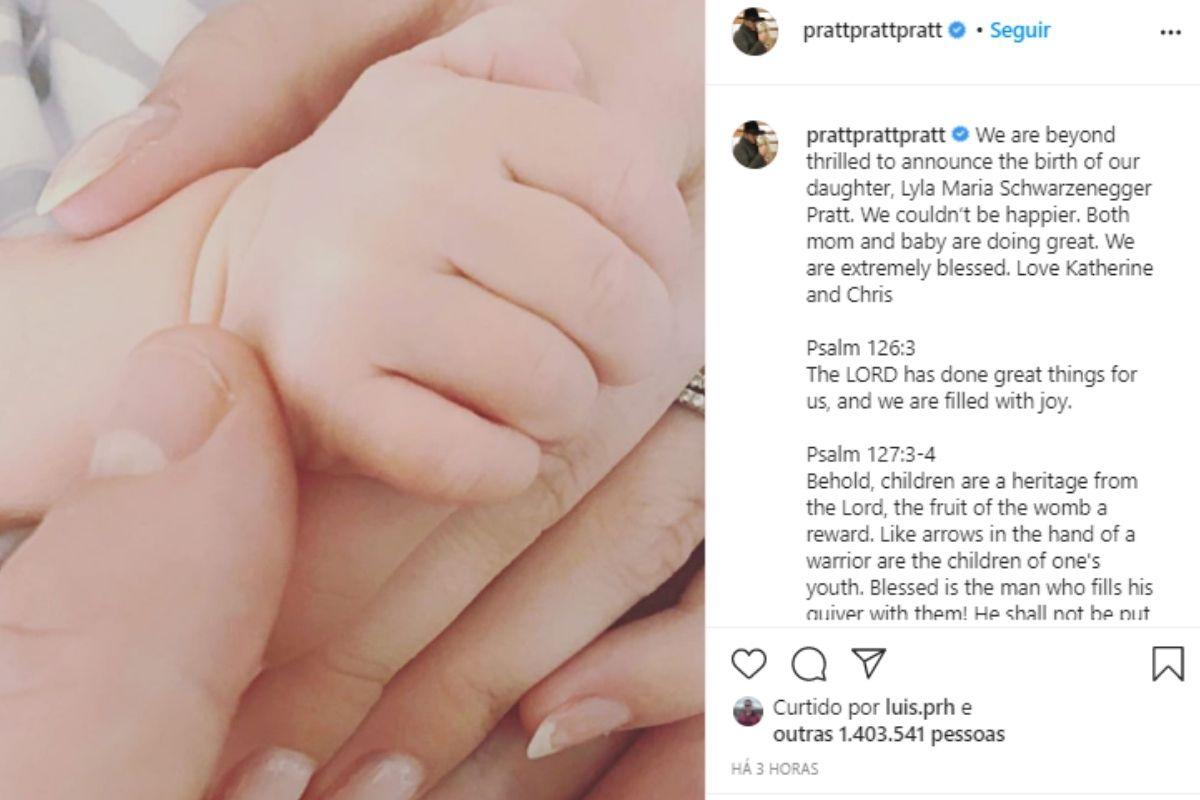The width and height of the screenshot is (1200, 800).
Task: Click ring visible in the photo
Action: [692, 392]
